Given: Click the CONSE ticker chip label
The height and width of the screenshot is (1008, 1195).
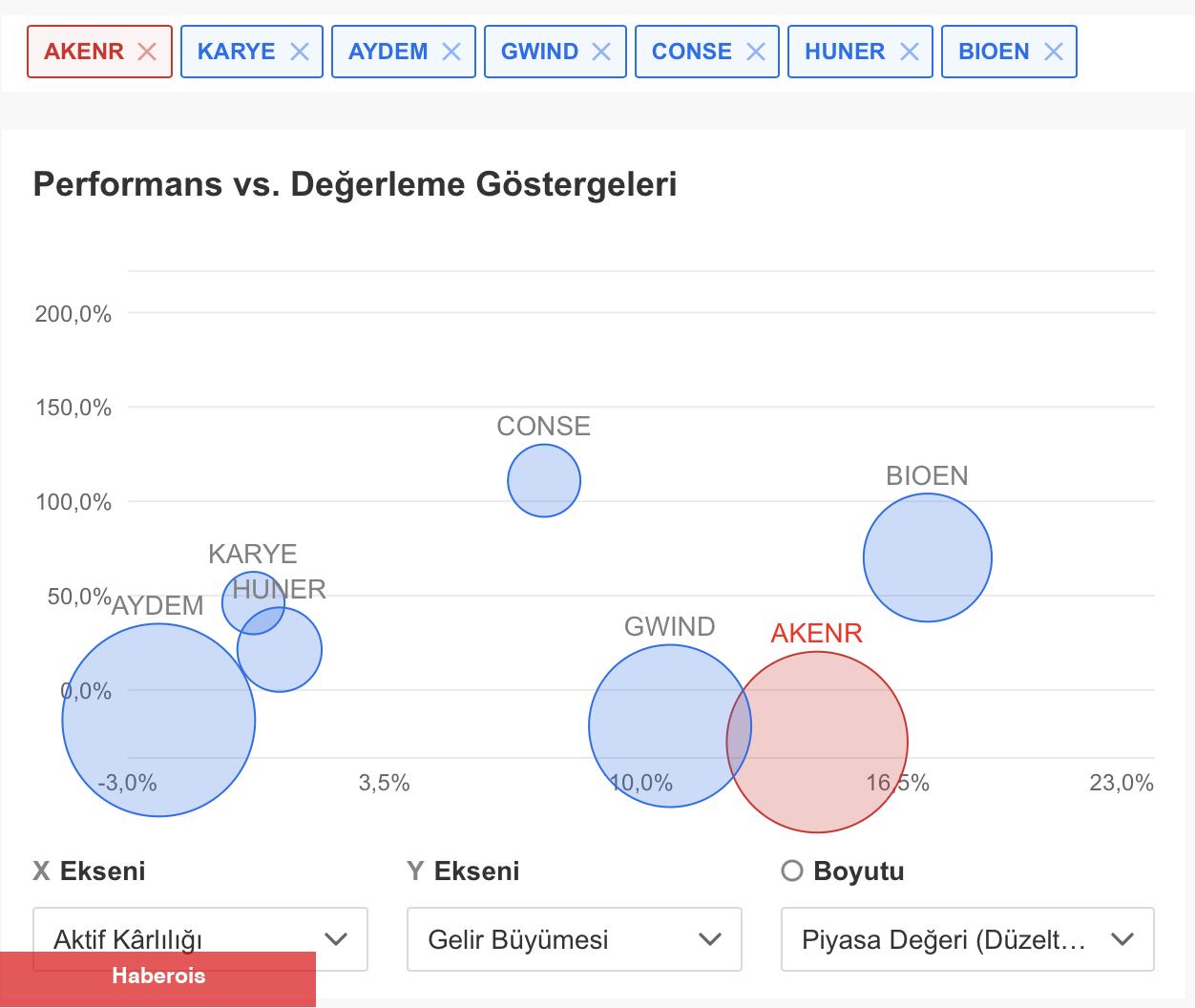Looking at the screenshot, I should tap(692, 52).
